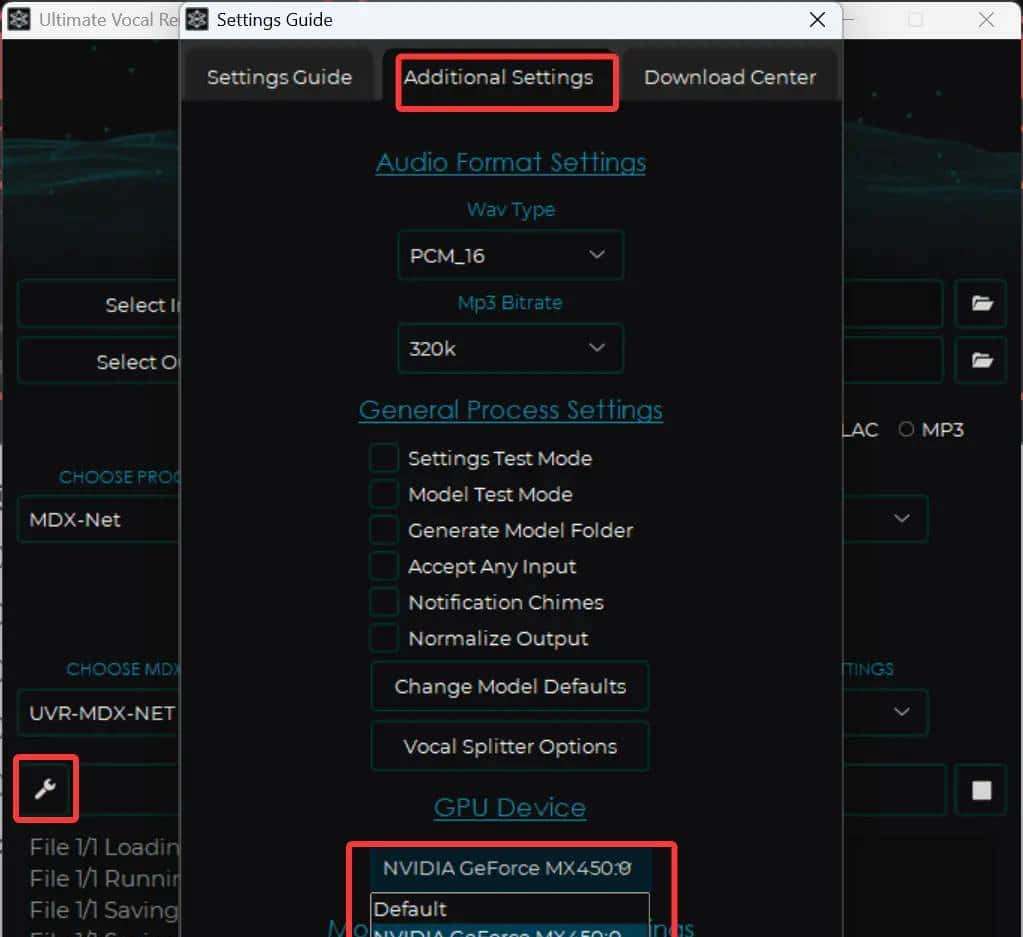Open Vocal Splitter Options
Image resolution: width=1023 pixels, height=937 pixels.
tap(510, 747)
